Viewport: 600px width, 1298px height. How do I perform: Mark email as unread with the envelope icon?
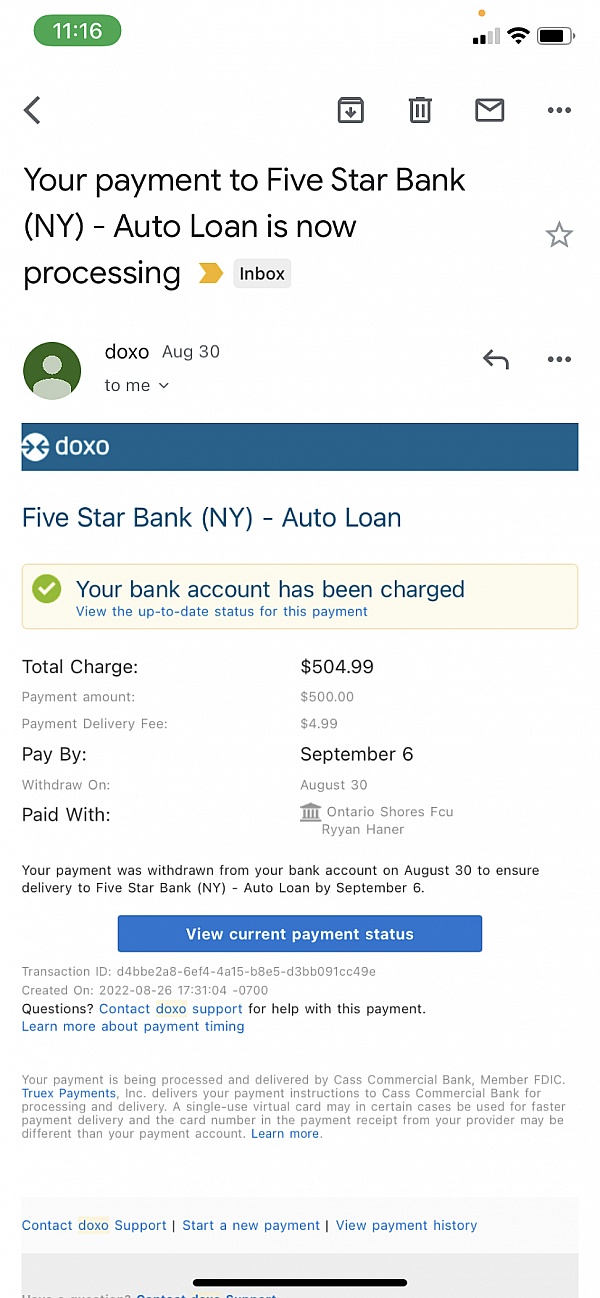tap(489, 110)
